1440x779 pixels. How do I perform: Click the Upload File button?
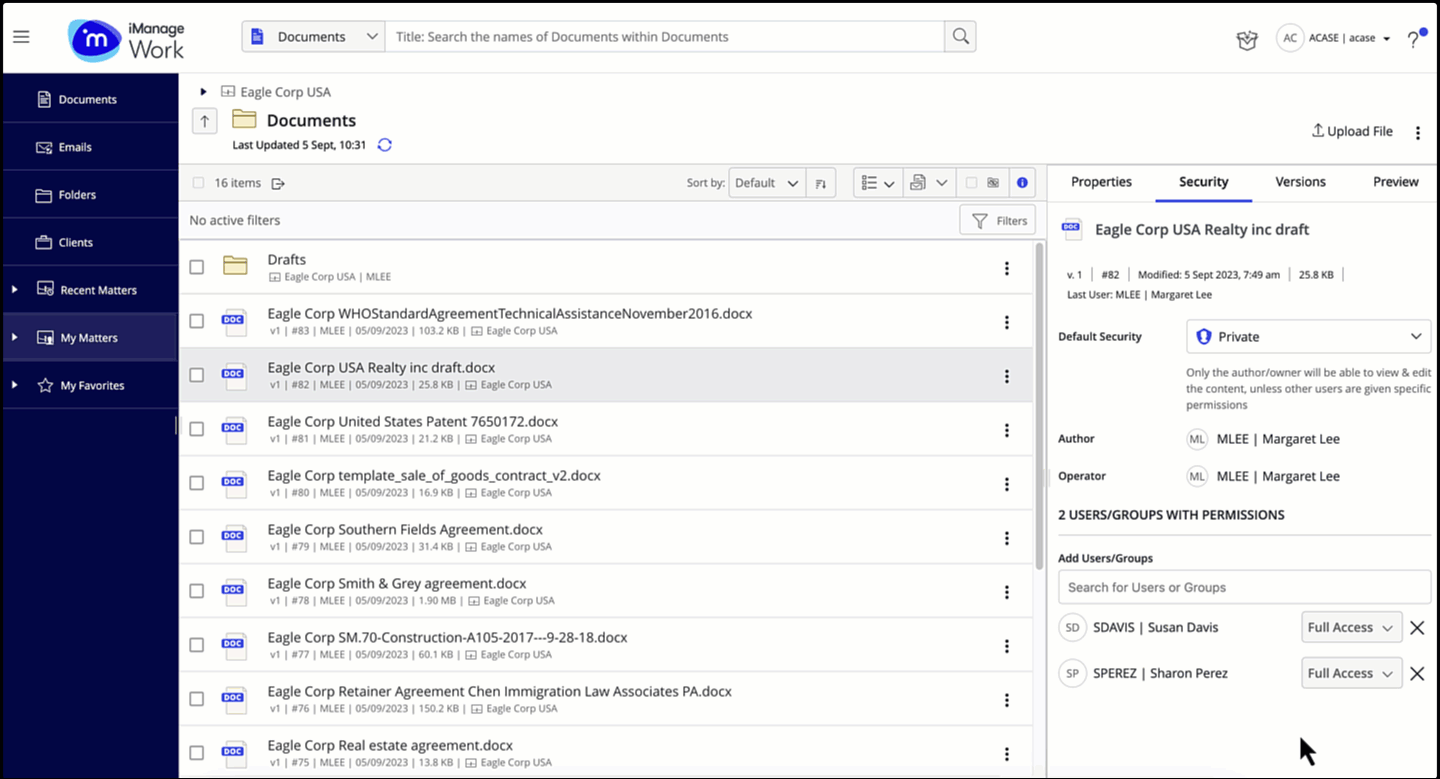click(1352, 131)
